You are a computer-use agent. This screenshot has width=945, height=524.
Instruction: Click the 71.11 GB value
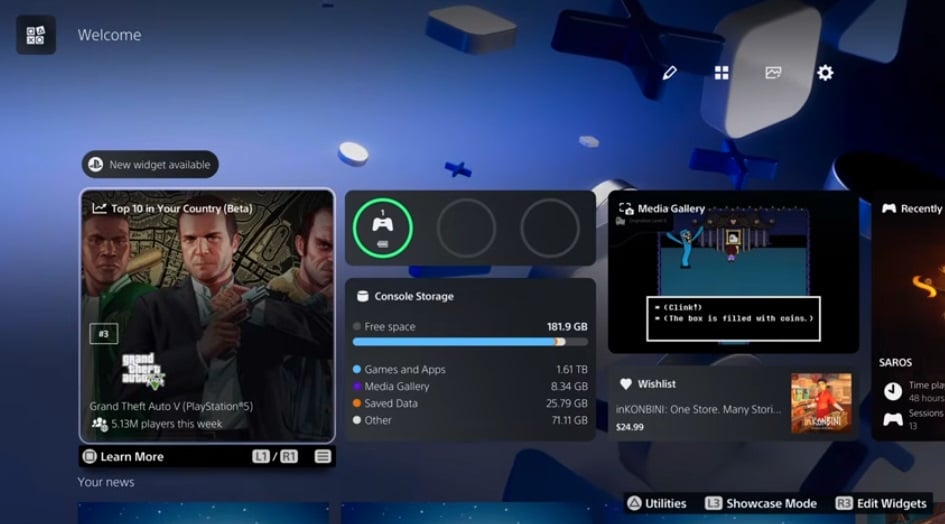click(570, 420)
